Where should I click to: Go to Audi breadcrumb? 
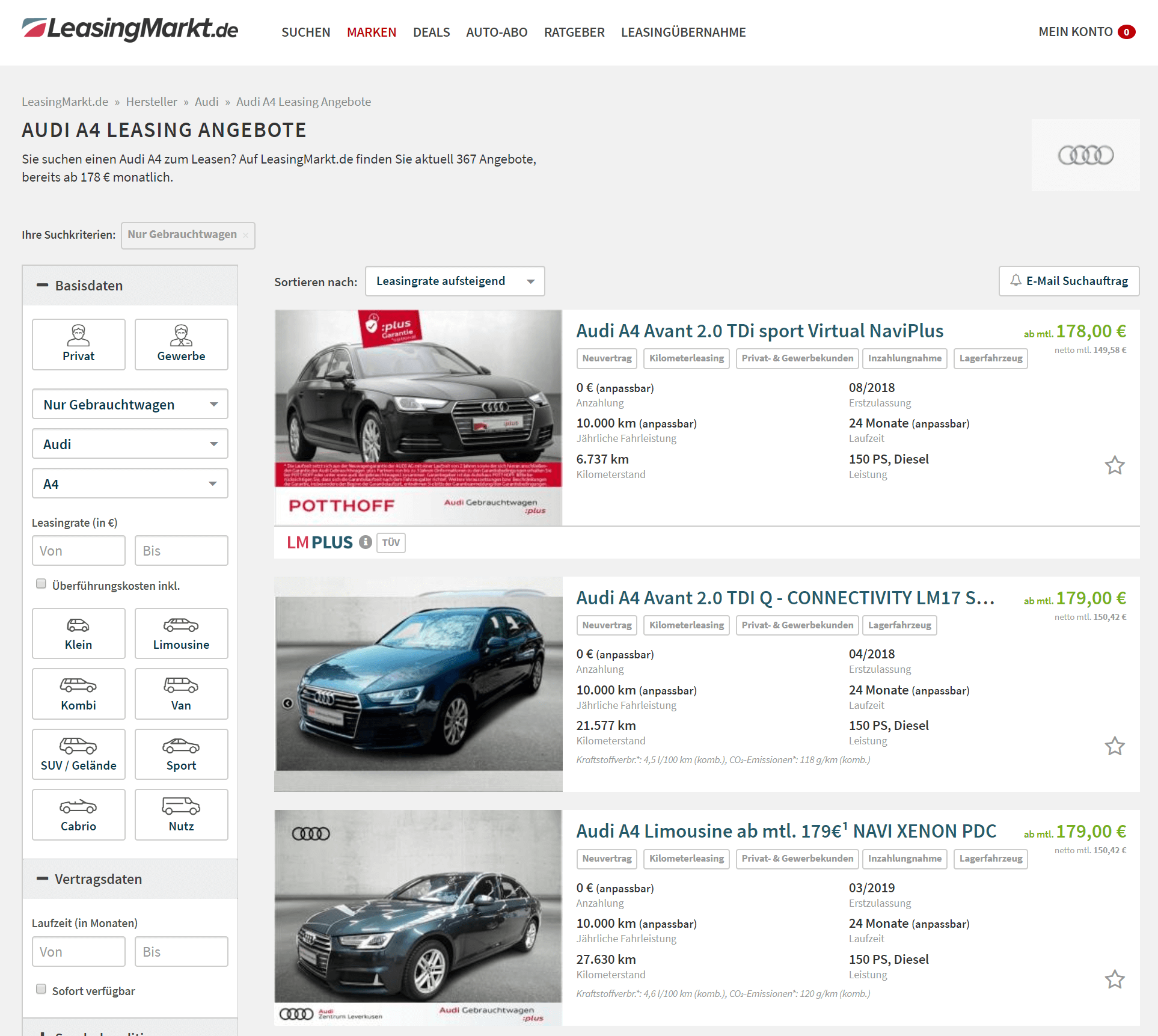pos(206,102)
